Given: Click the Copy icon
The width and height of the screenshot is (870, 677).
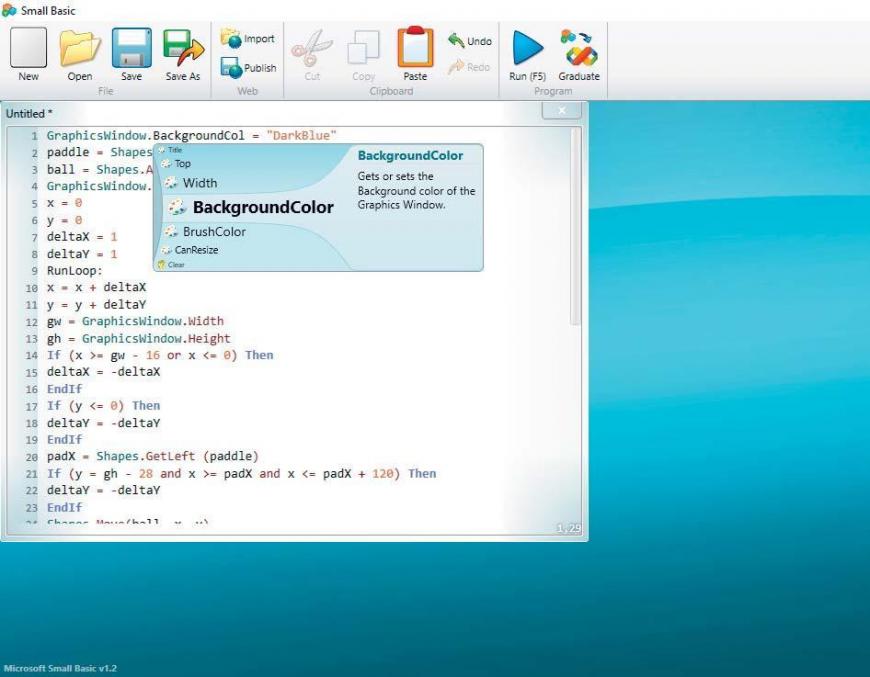Looking at the screenshot, I should [363, 48].
